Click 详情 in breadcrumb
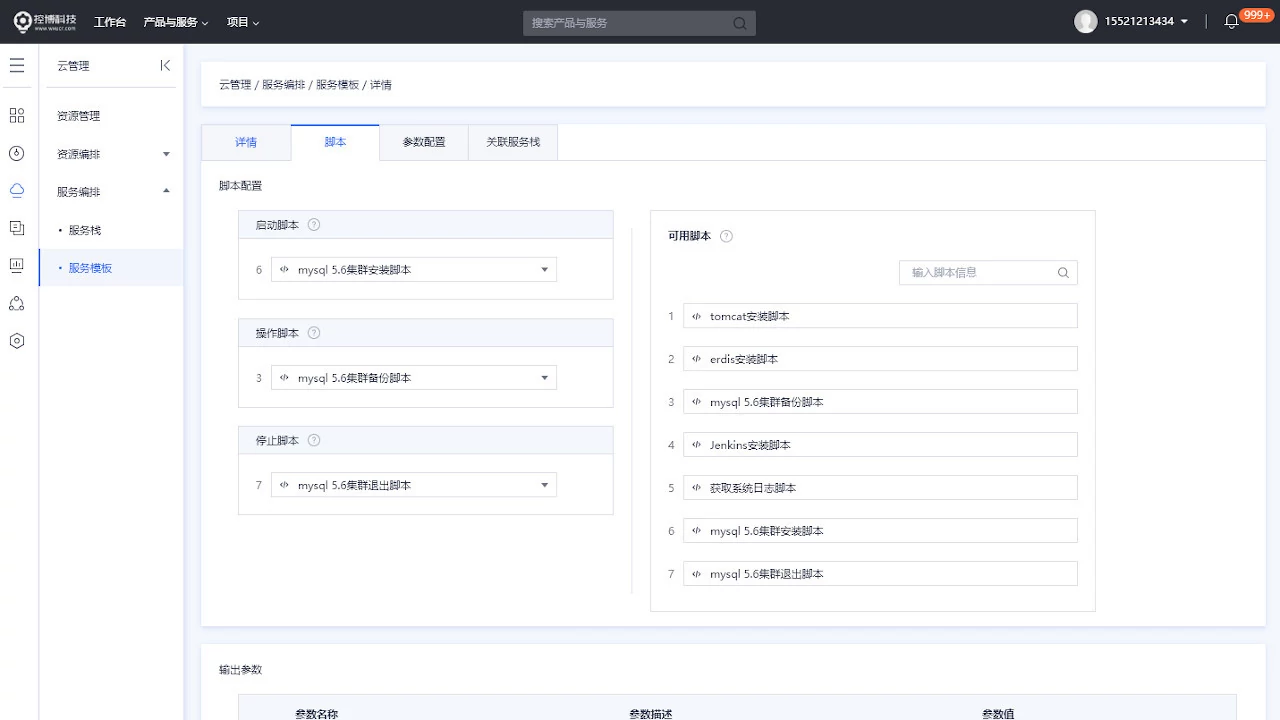This screenshot has height=720, width=1280. 381,85
